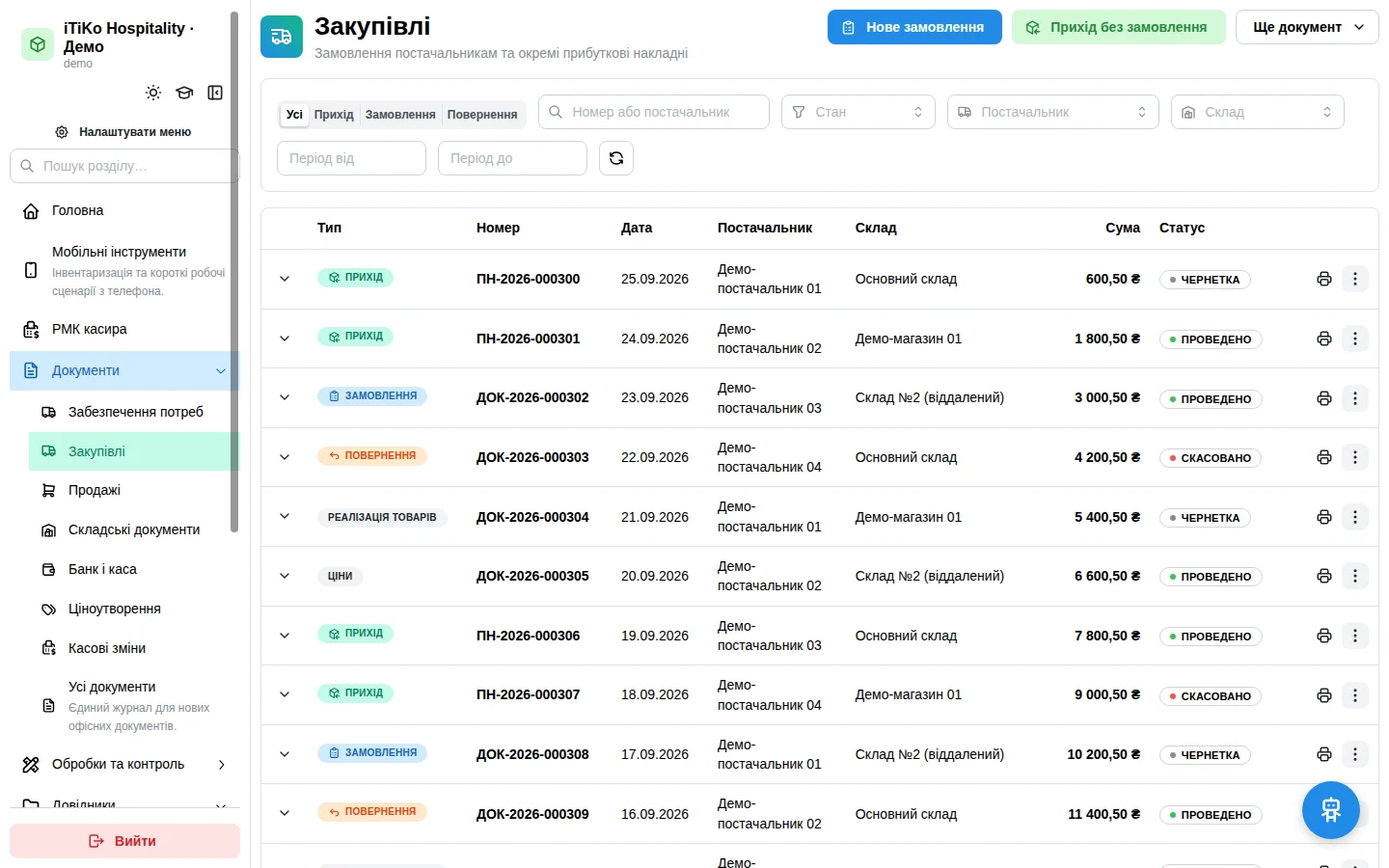Screen dimensions: 1389x868
Task: Print document ДОК-2026-000305
Action: click(1324, 576)
